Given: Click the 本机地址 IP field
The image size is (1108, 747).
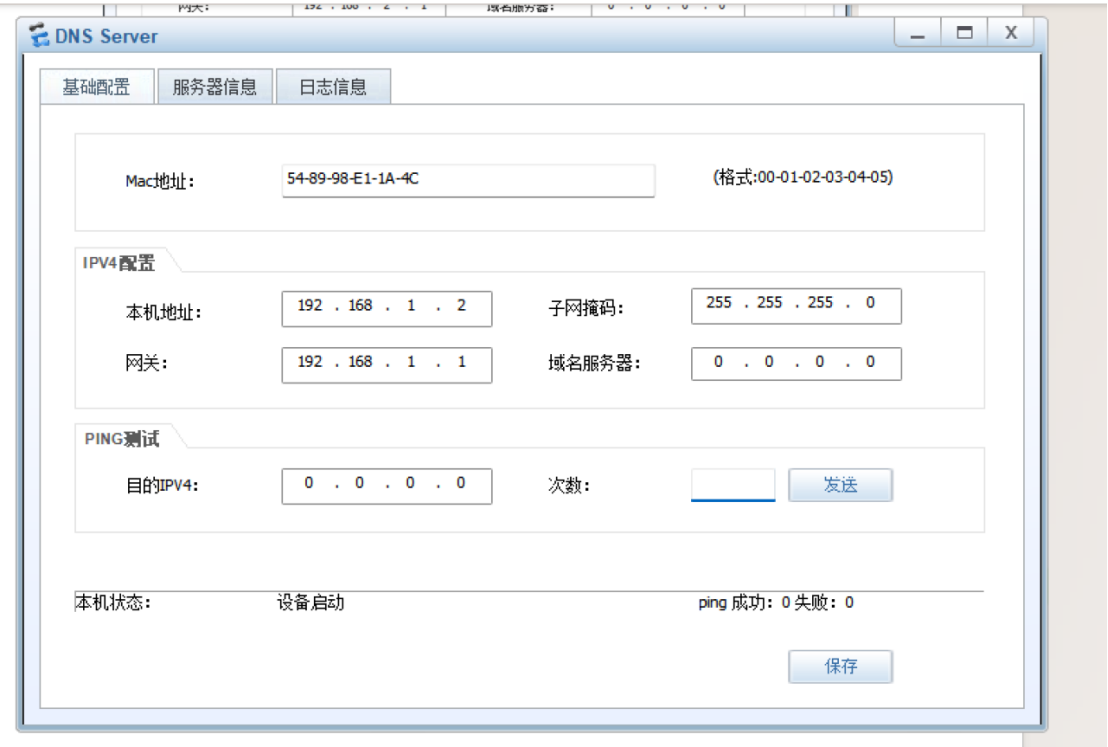Looking at the screenshot, I should click(x=387, y=309).
